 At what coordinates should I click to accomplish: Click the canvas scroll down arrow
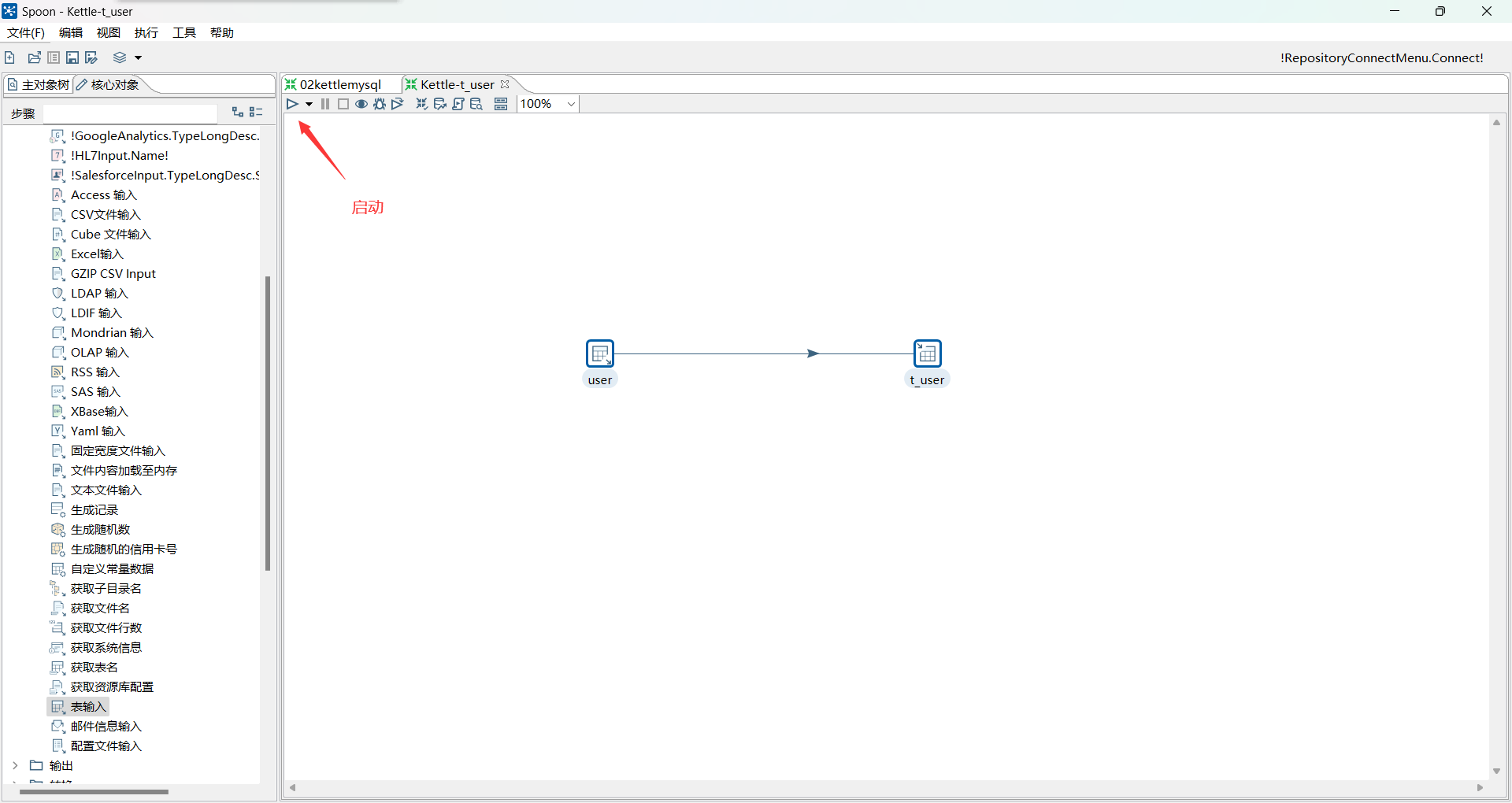coord(1496,771)
